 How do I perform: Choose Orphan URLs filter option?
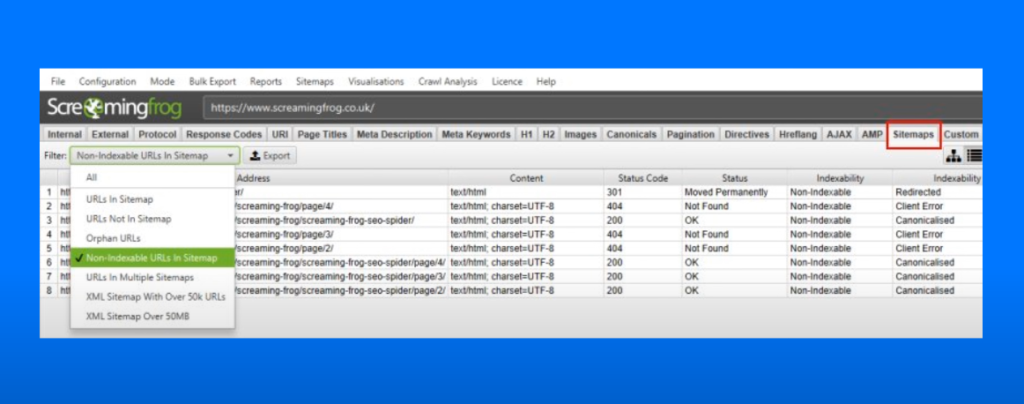click(152, 238)
